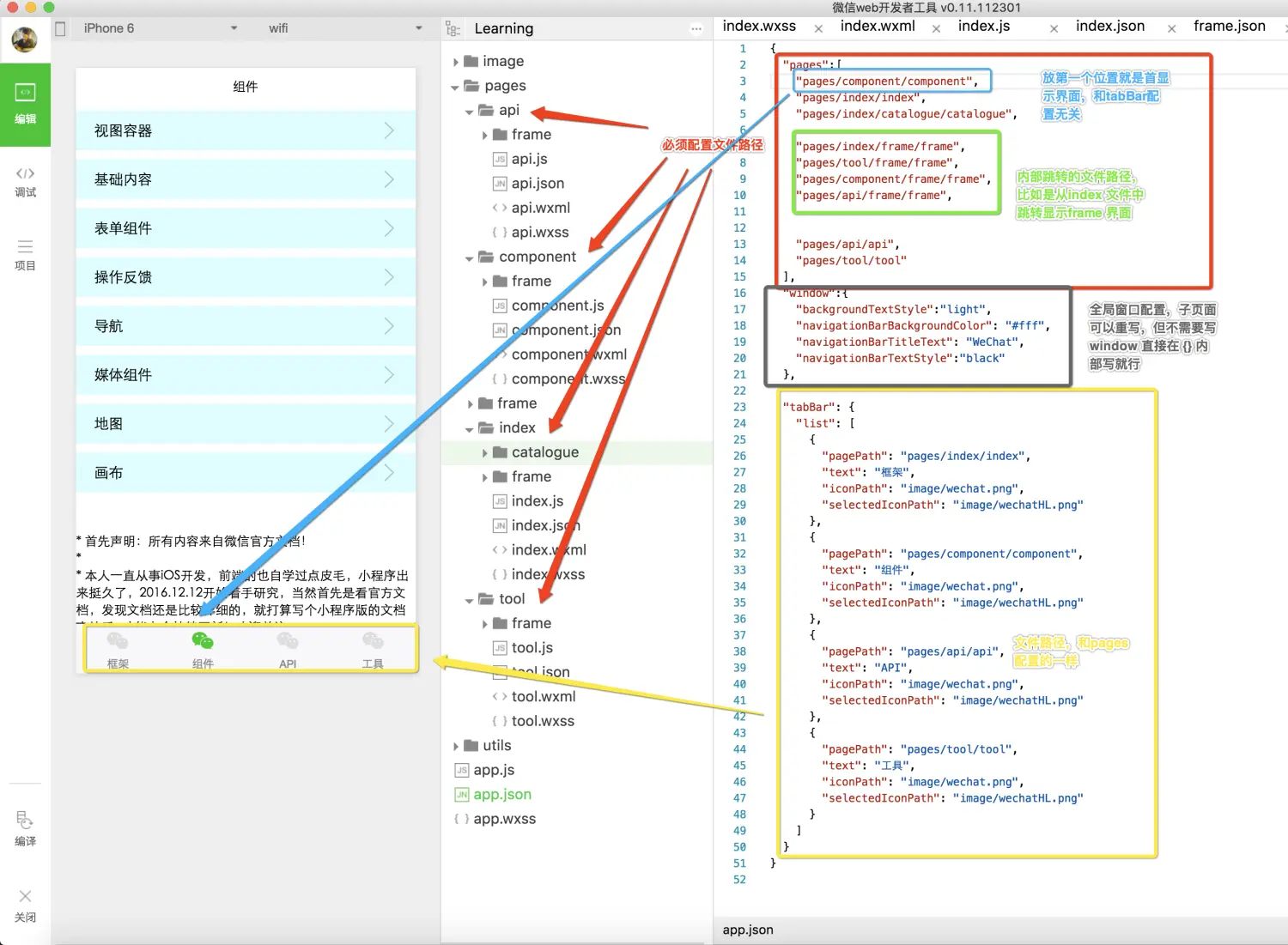Switch to the index.js editor tab
The height and width of the screenshot is (945, 1288).
tap(984, 27)
